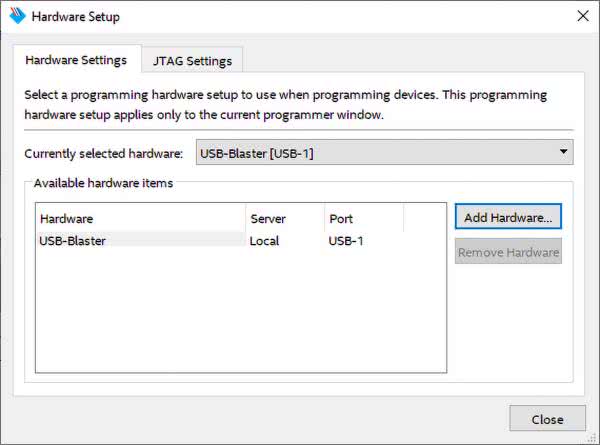Viewport: 600px width, 445px height.
Task: Click the Remove Hardware button
Action: [x=508, y=252]
